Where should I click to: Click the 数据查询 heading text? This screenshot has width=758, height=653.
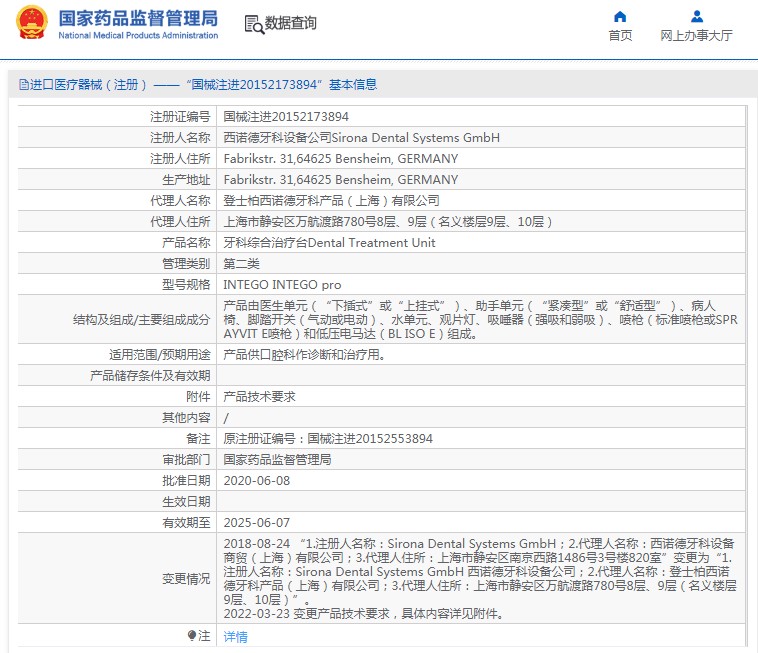pos(291,23)
